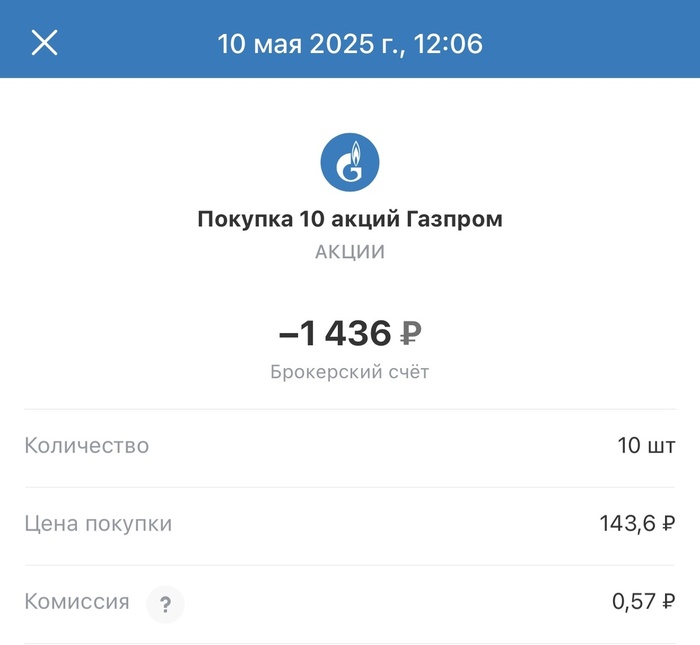Click the word Газпром in the title

click(455, 219)
